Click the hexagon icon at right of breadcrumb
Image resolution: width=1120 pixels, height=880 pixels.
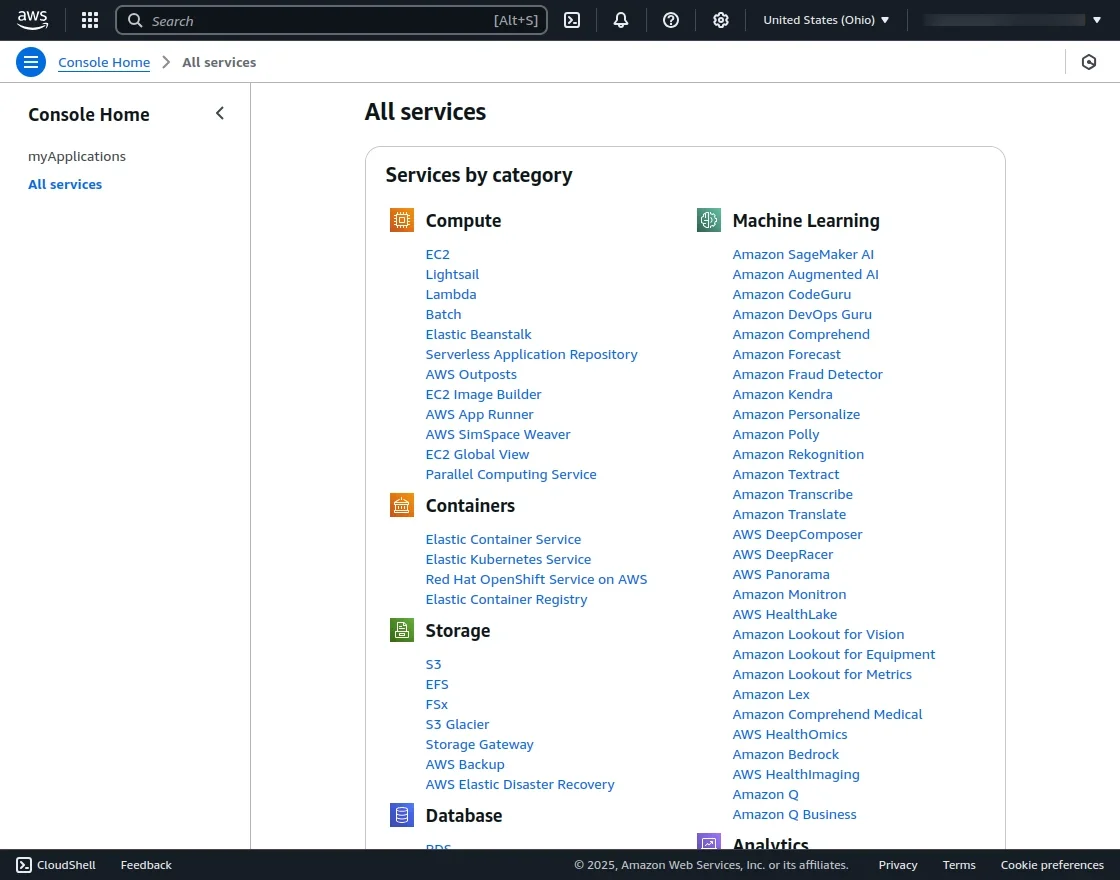(1089, 62)
